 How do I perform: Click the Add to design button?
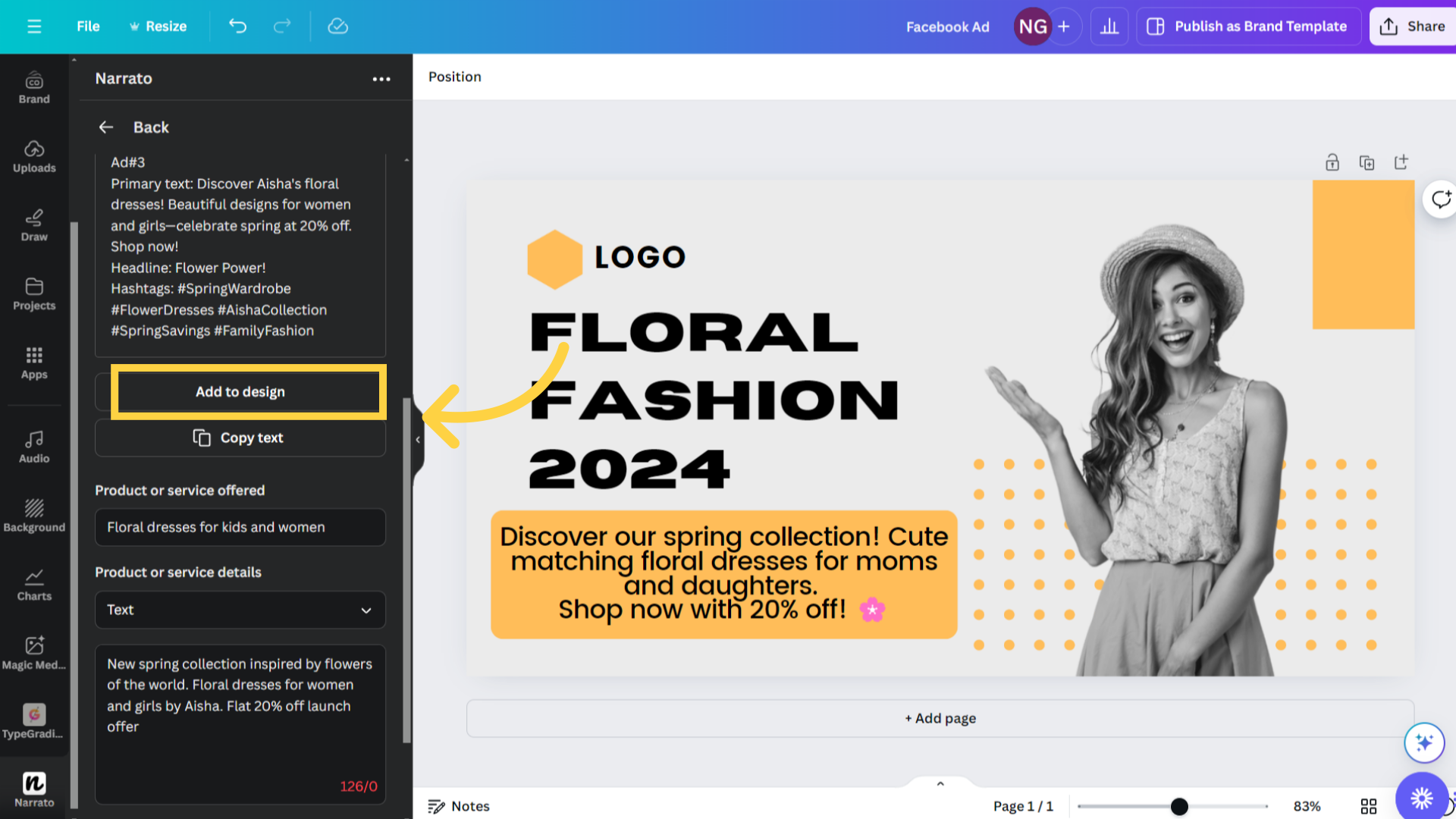[240, 391]
